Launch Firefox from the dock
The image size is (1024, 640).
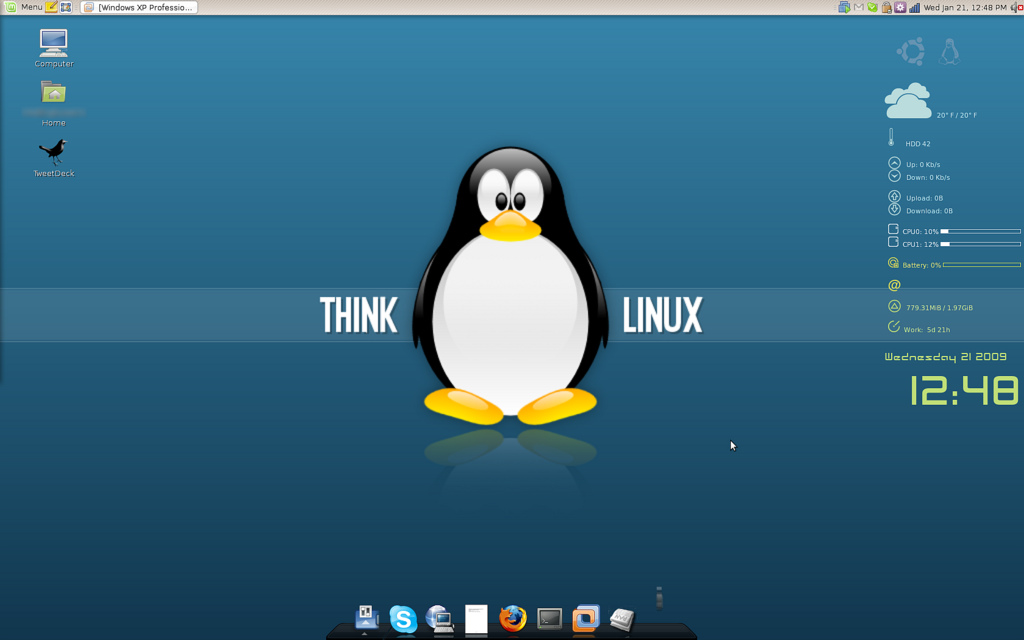pyautogui.click(x=513, y=620)
